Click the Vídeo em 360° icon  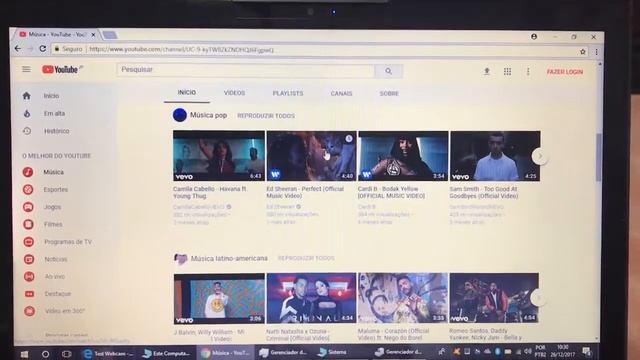tap(29, 311)
